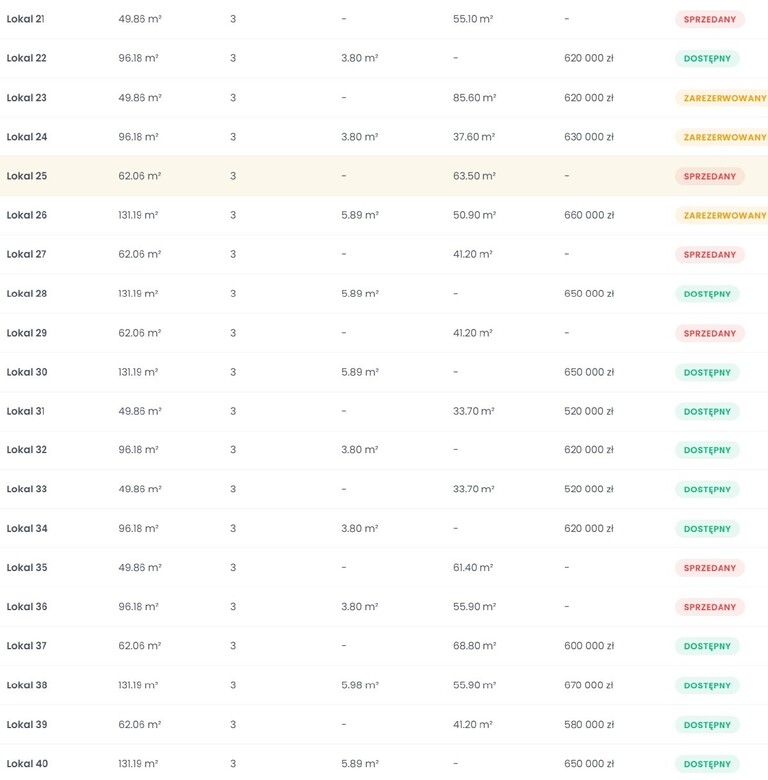Open the Lokal 21 listing
Image resolution: width=768 pixels, height=780 pixels.
[x=25, y=19]
